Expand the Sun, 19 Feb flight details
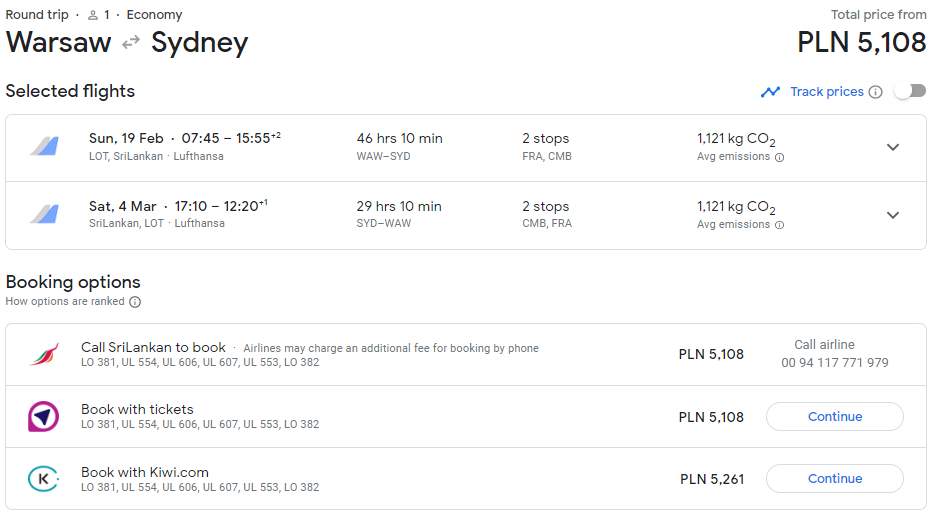Image resolution: width=934 pixels, height=517 pixels. click(892, 147)
